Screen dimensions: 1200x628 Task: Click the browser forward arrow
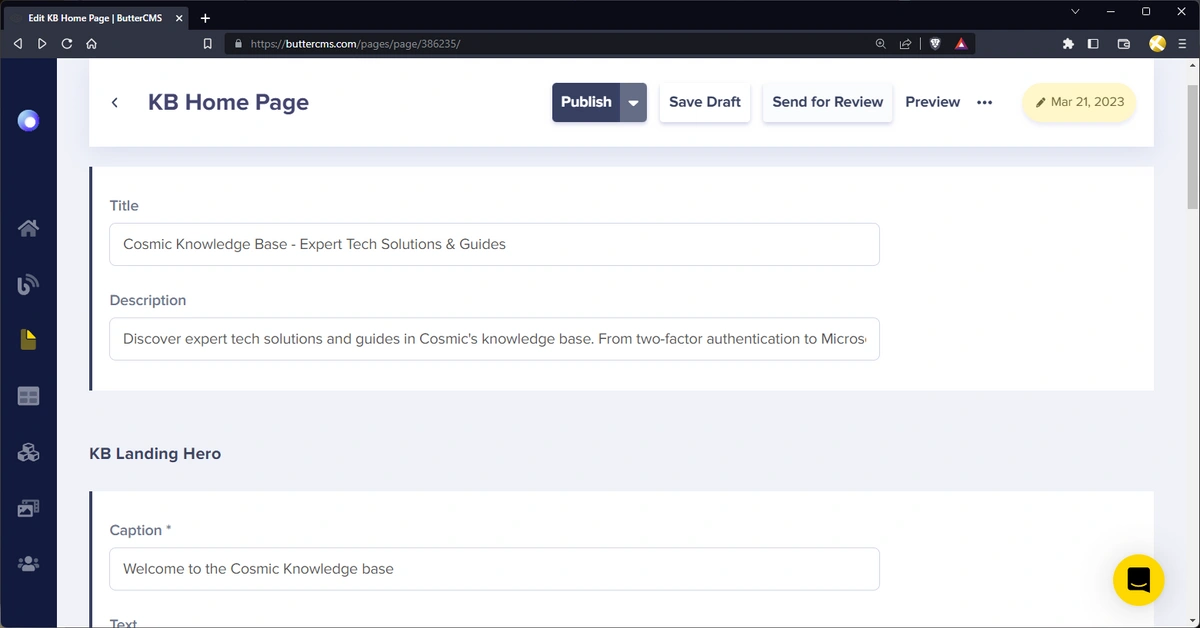[x=42, y=44]
